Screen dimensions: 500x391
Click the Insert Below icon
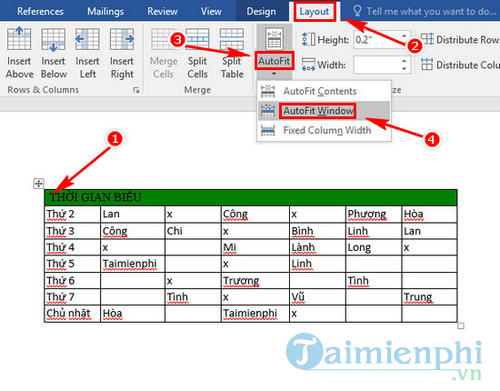pos(53,39)
